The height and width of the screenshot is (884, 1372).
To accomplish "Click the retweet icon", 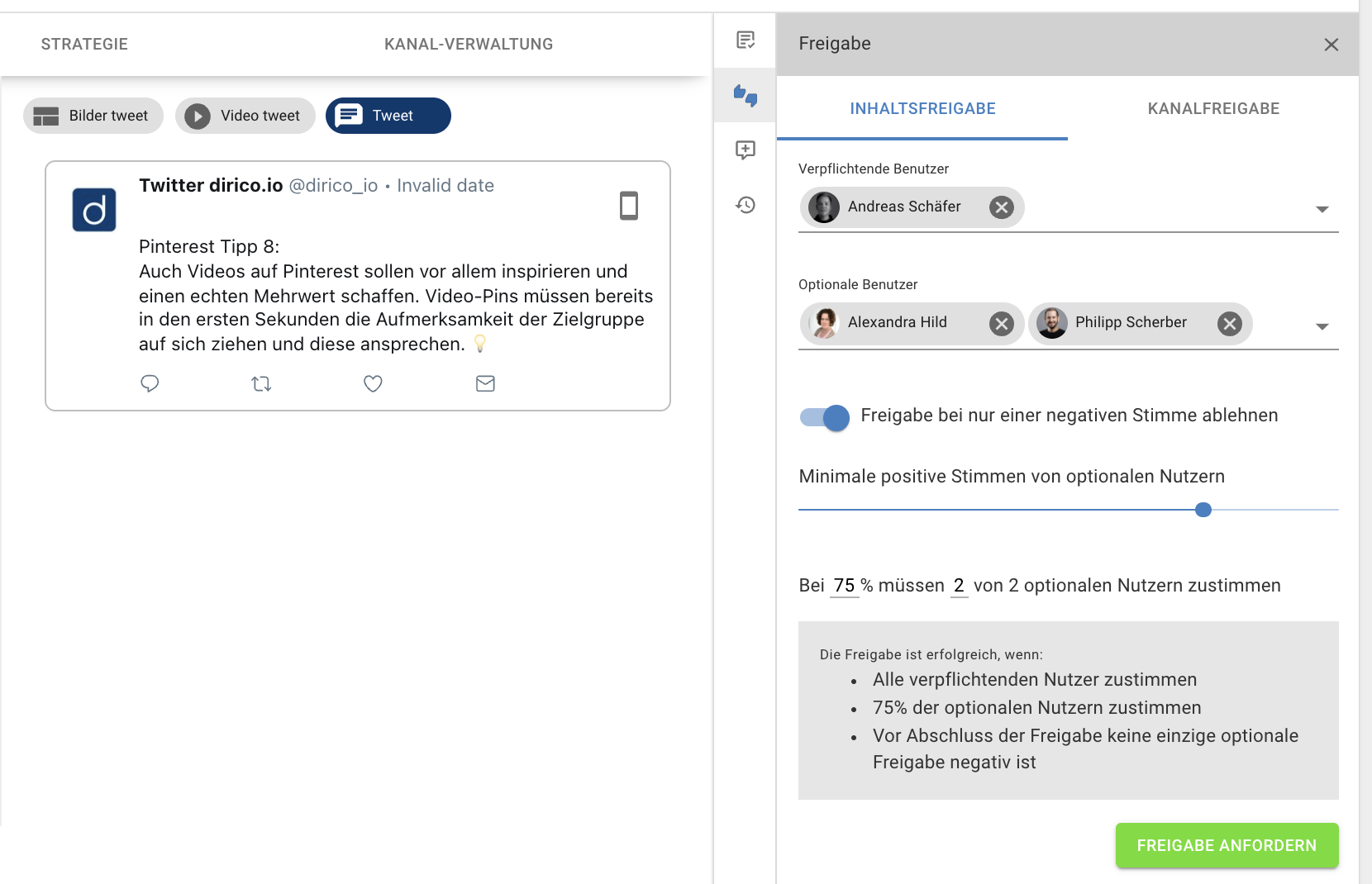I will pyautogui.click(x=261, y=383).
